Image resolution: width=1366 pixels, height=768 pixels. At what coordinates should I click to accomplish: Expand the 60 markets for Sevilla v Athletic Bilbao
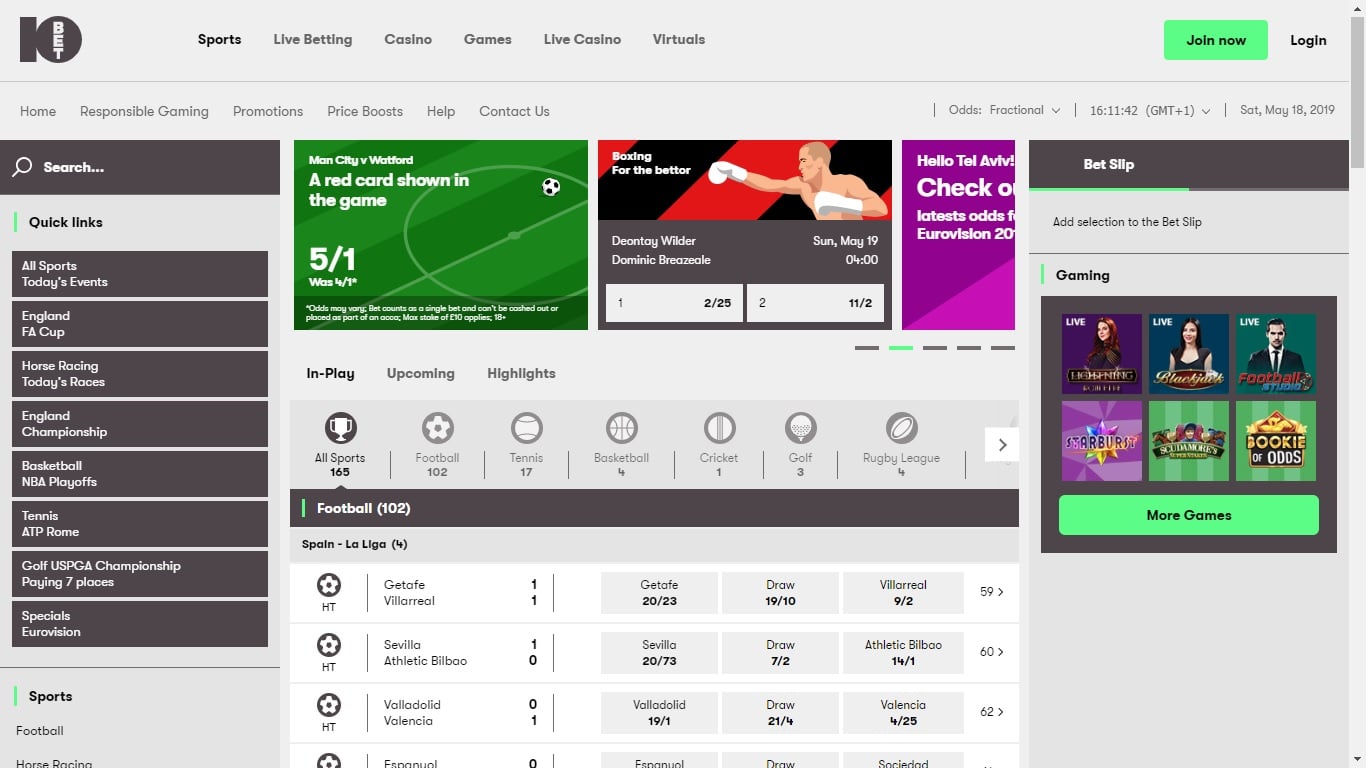[x=992, y=652]
